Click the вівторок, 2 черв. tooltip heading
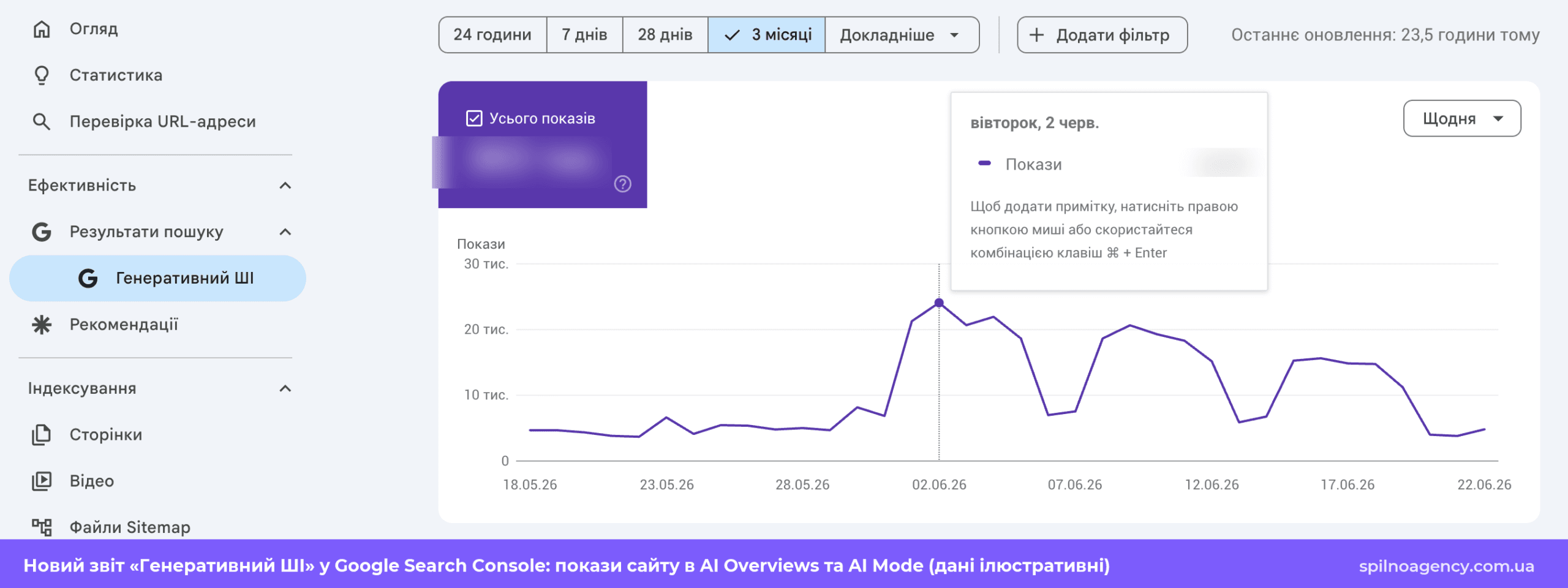The image size is (1568, 588). (1035, 123)
